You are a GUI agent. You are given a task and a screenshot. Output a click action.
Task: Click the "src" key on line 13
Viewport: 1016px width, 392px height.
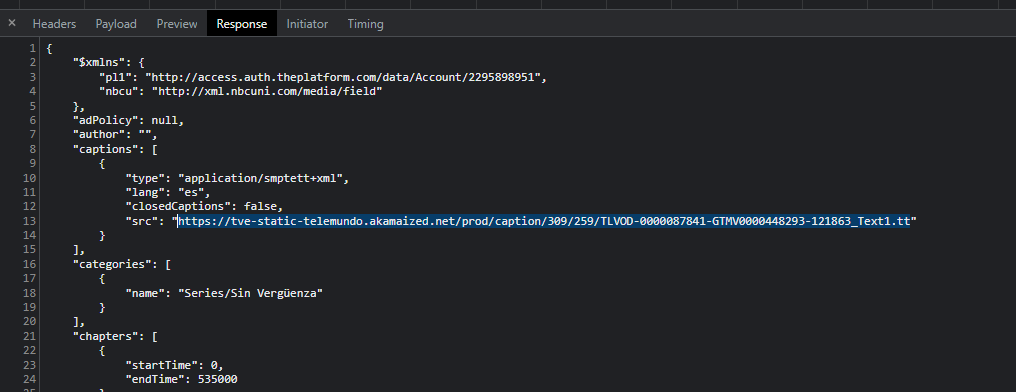[142, 221]
